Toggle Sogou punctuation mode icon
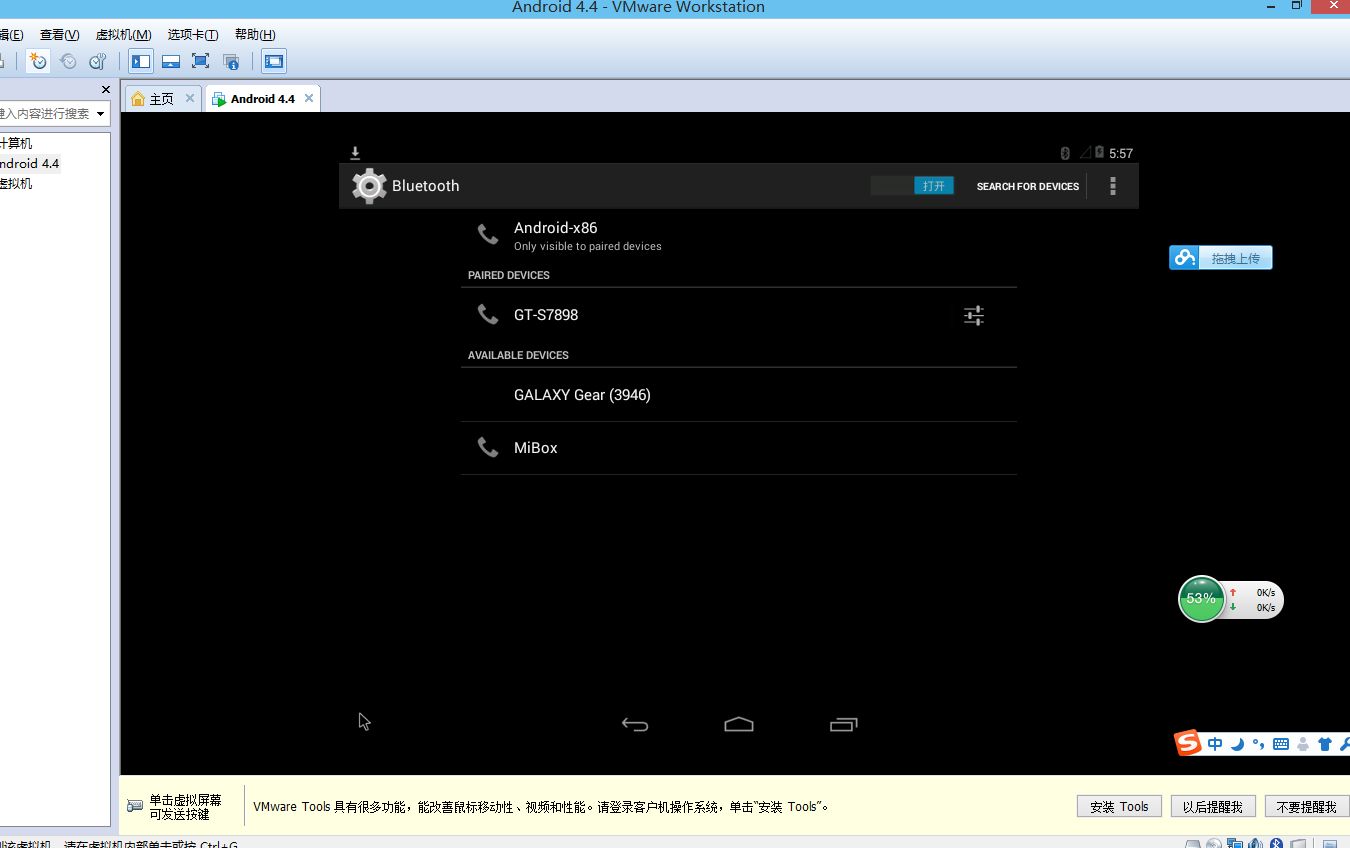The image size is (1350, 848). 1258,744
